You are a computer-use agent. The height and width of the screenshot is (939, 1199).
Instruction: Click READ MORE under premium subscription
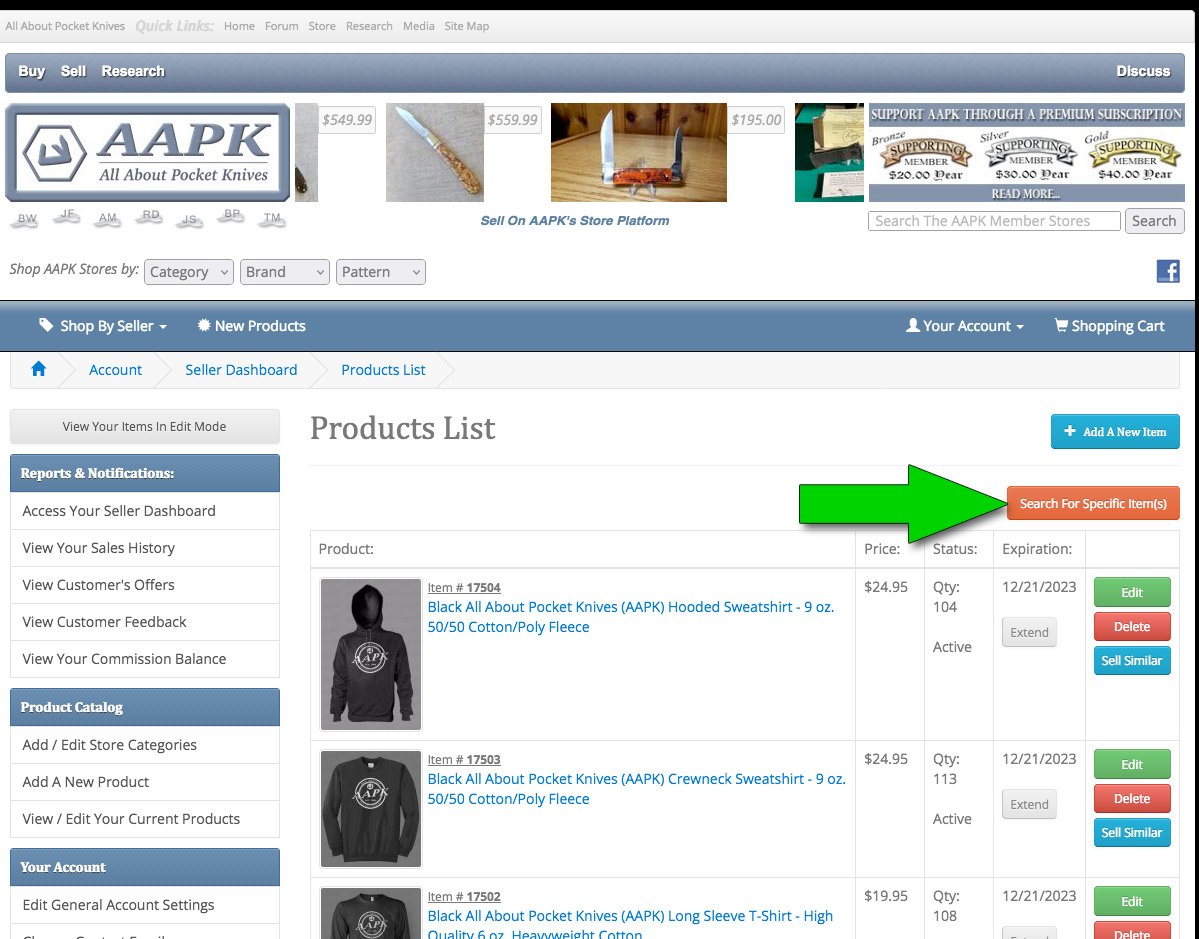(x=1025, y=193)
